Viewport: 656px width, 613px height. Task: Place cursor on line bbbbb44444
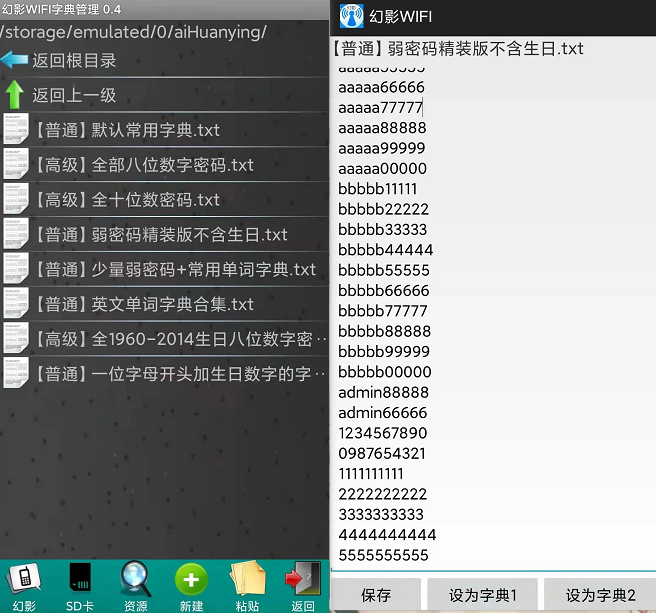click(385, 250)
